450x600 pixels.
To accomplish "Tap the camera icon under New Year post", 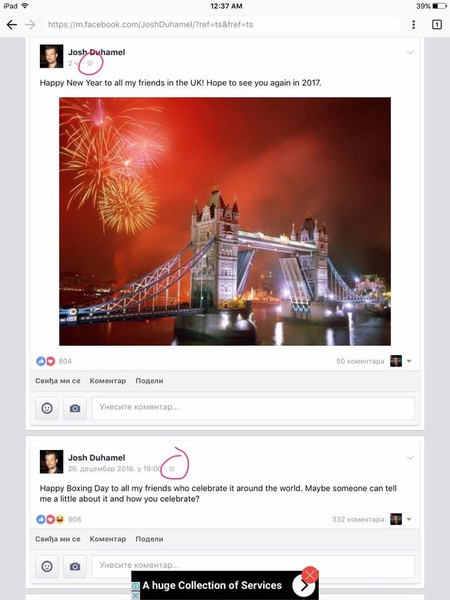I will (75, 408).
